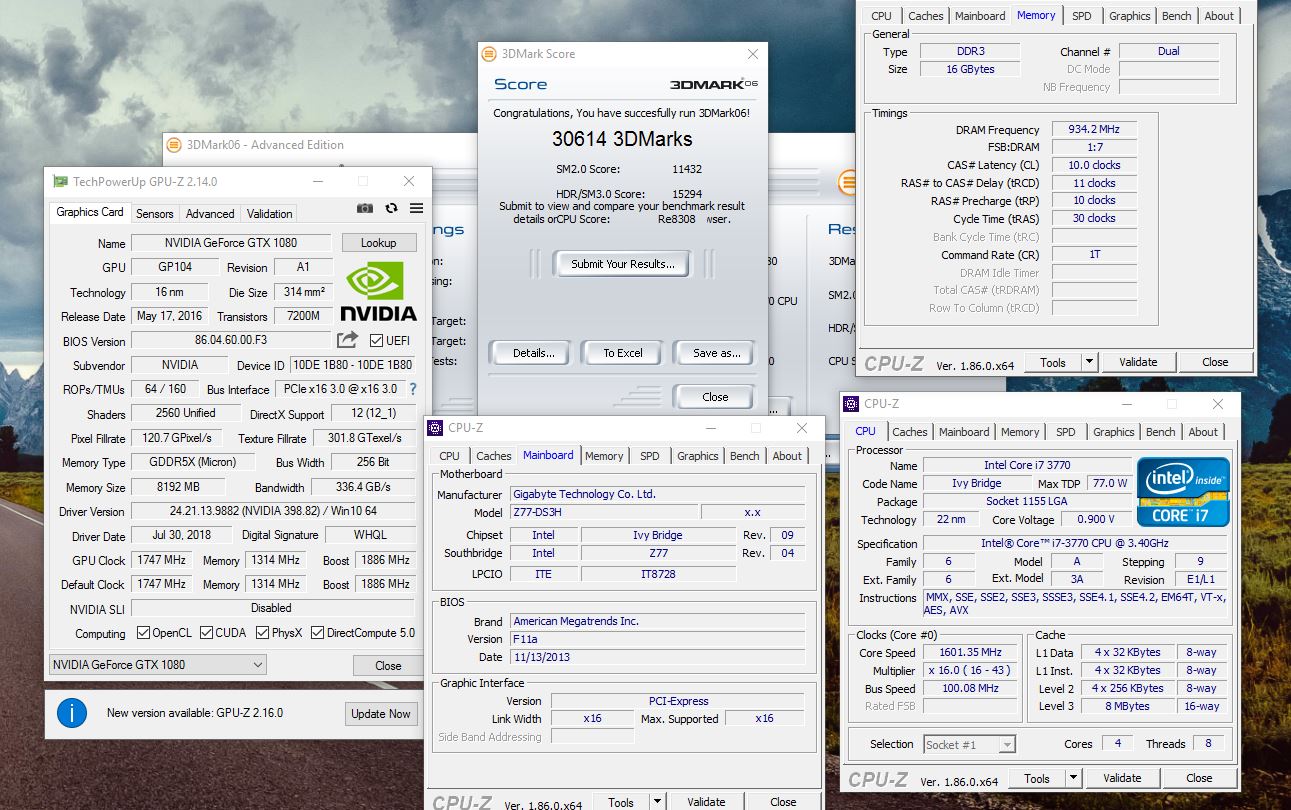Image resolution: width=1291 pixels, height=810 pixels.
Task: Open the Bench tab in the Memory CPU-Z window
Action: (1176, 16)
